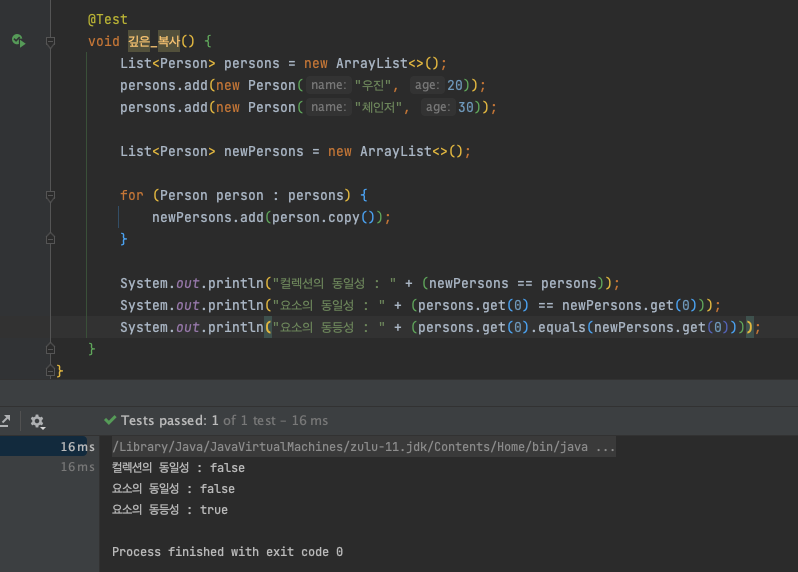Image resolution: width=798 pixels, height=572 pixels.
Task: Click the for loop closing fold marker
Action: [50, 239]
